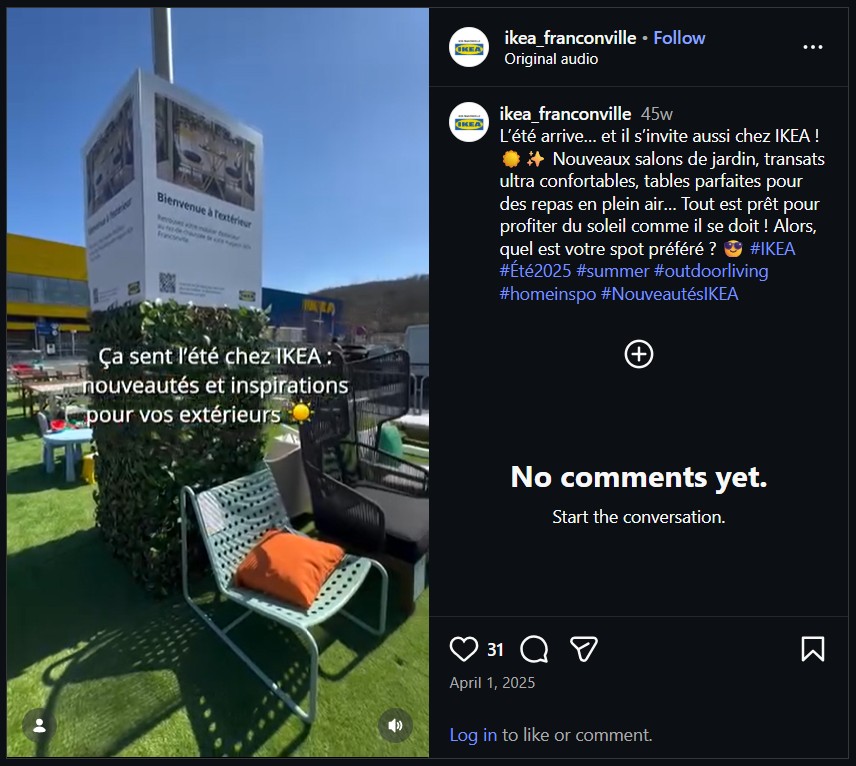Click IKEA avatar beside the caption
Viewport: 856px width, 766px height.
(x=469, y=122)
